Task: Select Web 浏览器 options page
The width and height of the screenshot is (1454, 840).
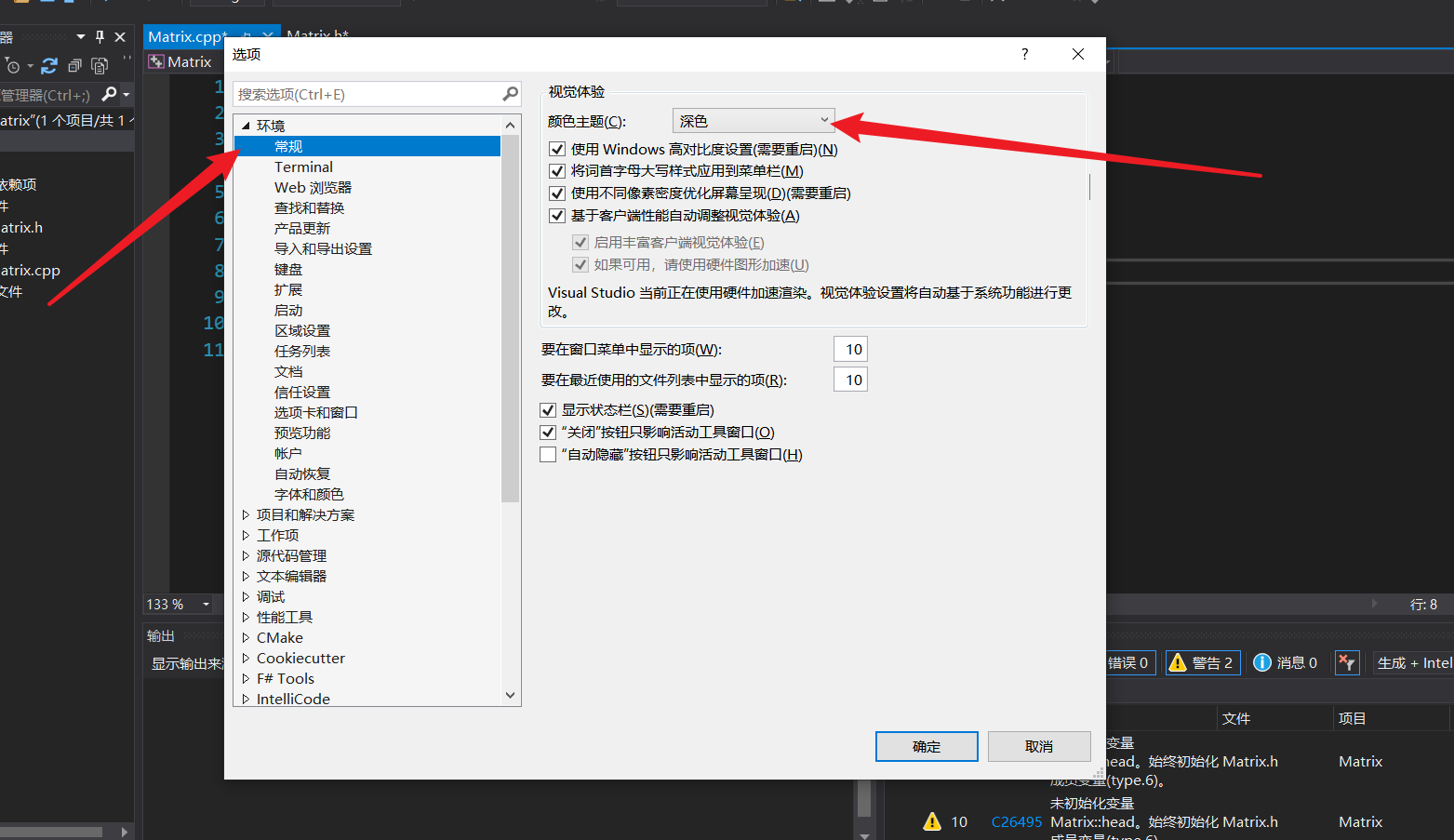Action: coord(313,187)
